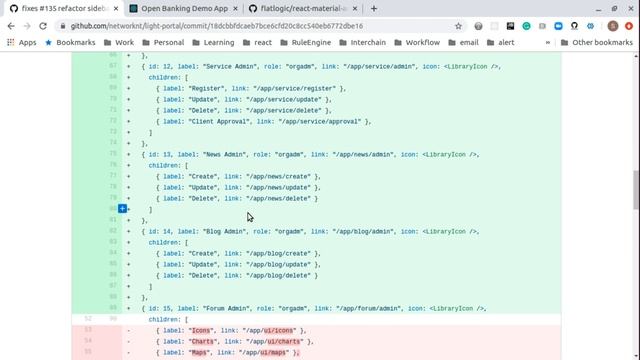
Task: Click the "/app/forum/admin" string
Action: [x=368, y=309]
